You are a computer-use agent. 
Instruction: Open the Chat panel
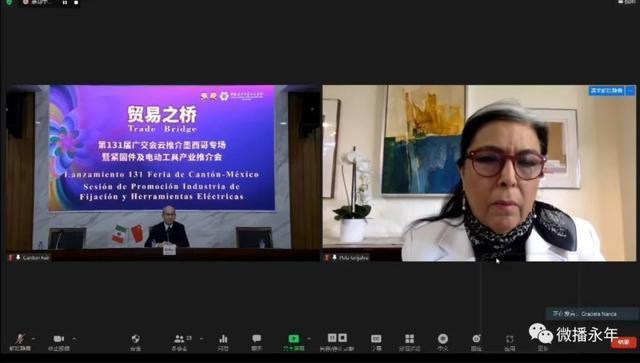pyautogui.click(x=256, y=342)
